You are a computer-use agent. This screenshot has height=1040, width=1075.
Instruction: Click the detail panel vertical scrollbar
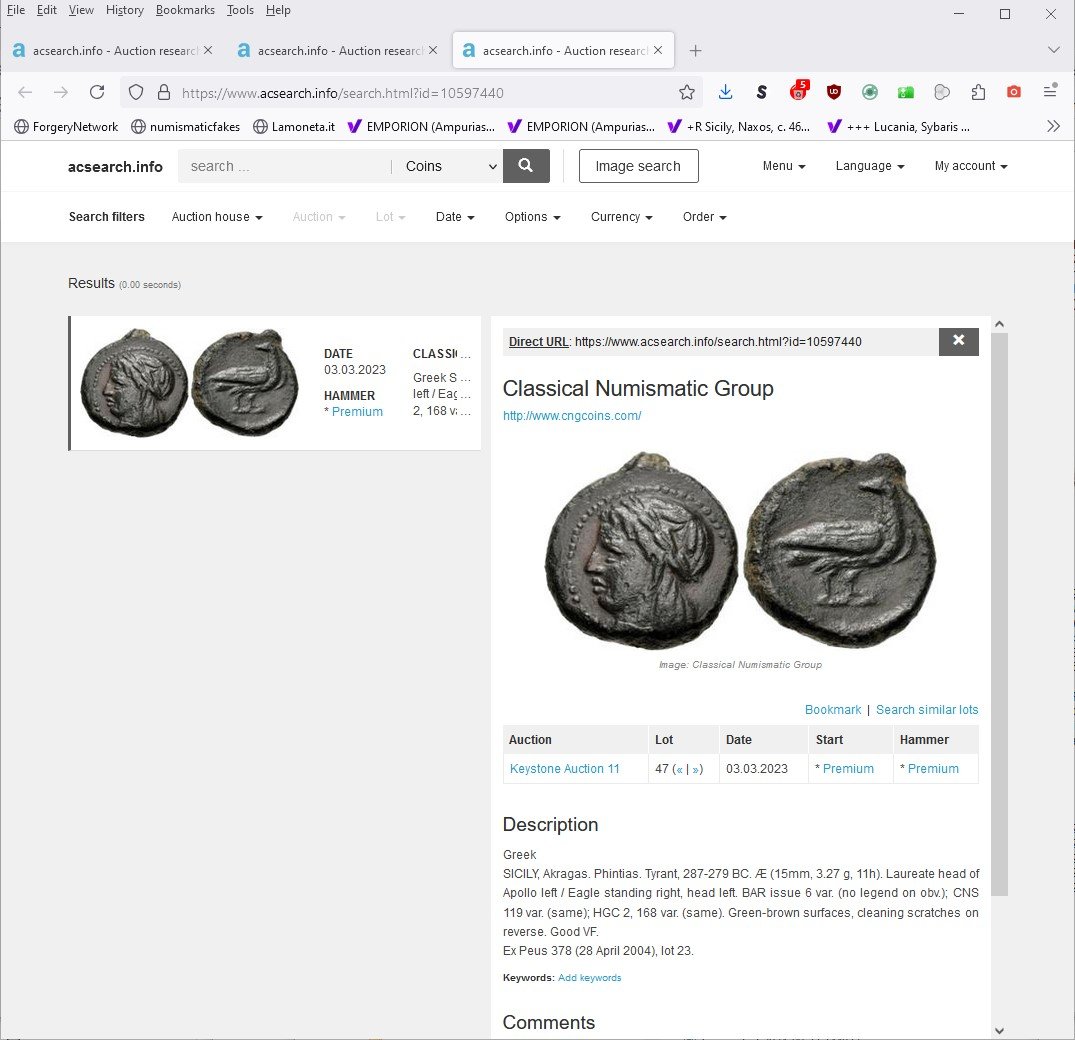click(x=1000, y=614)
